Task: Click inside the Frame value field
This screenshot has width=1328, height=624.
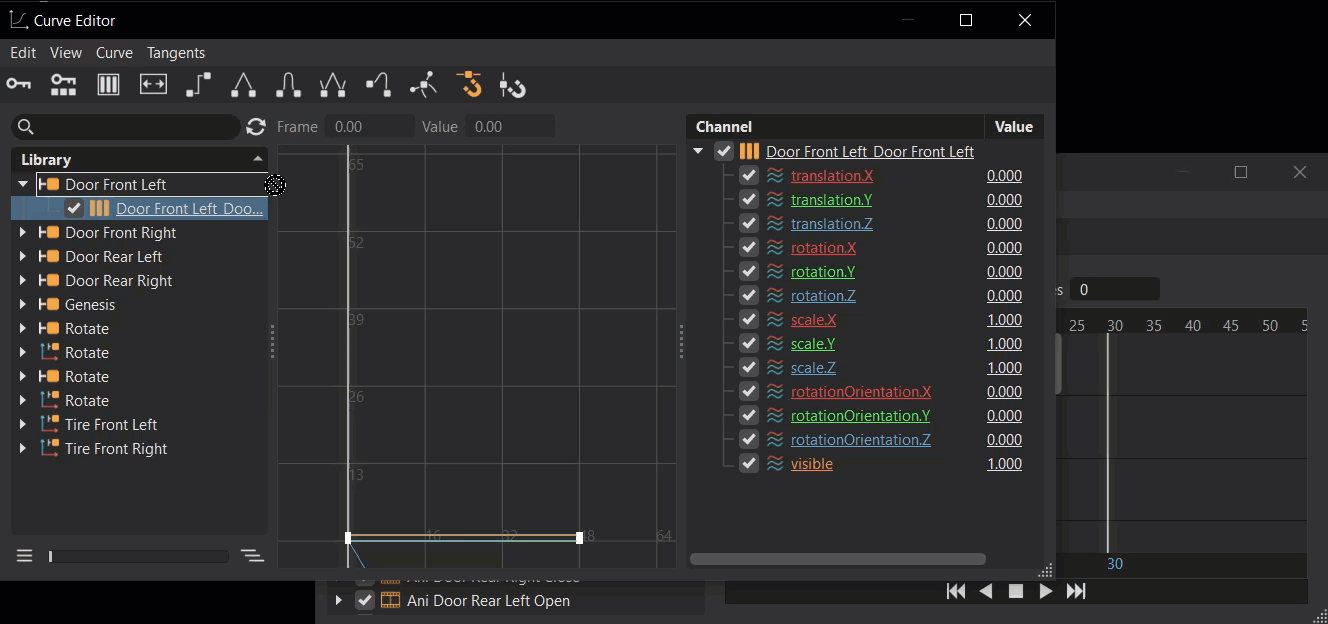Action: coord(368,126)
